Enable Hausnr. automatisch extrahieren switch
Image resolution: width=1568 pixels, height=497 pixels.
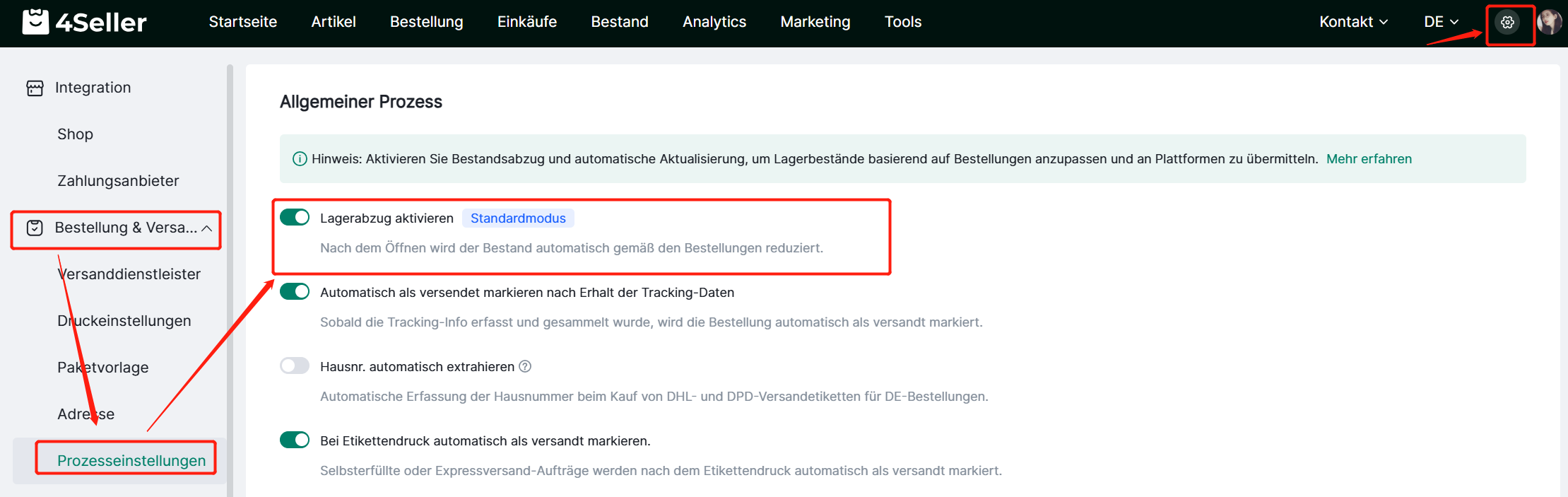295,366
